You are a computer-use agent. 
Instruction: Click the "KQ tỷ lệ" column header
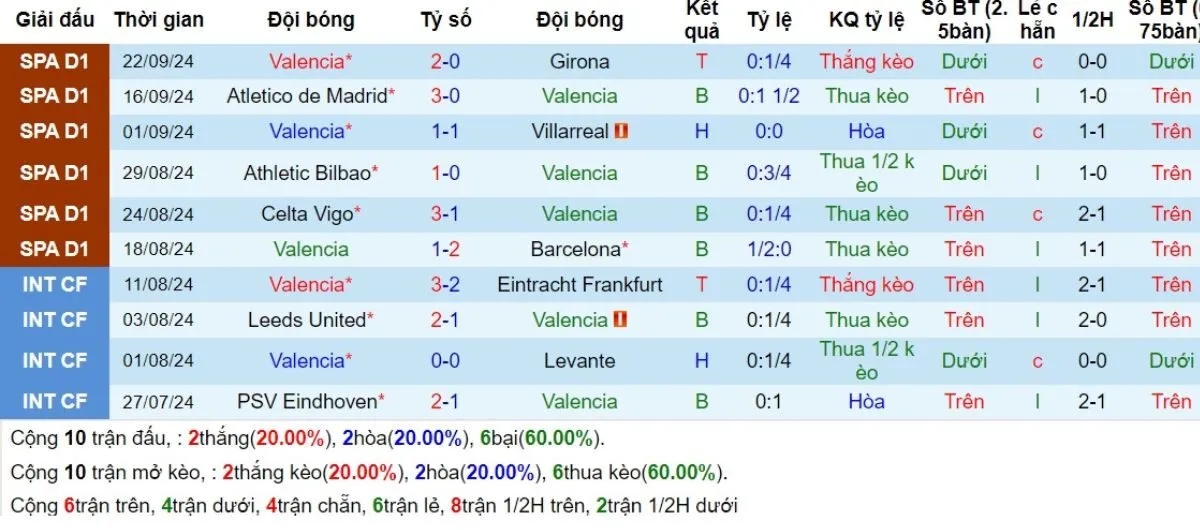[866, 20]
